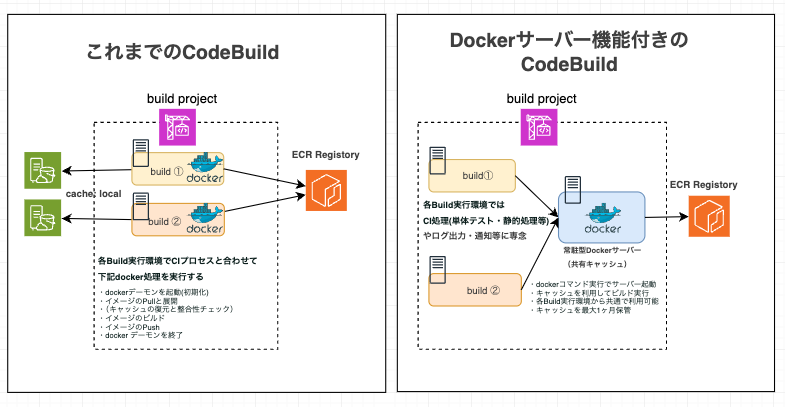This screenshot has width=785, height=407.
Task: Select the docker whale logo inside the orange build ② box
Action: [205, 219]
